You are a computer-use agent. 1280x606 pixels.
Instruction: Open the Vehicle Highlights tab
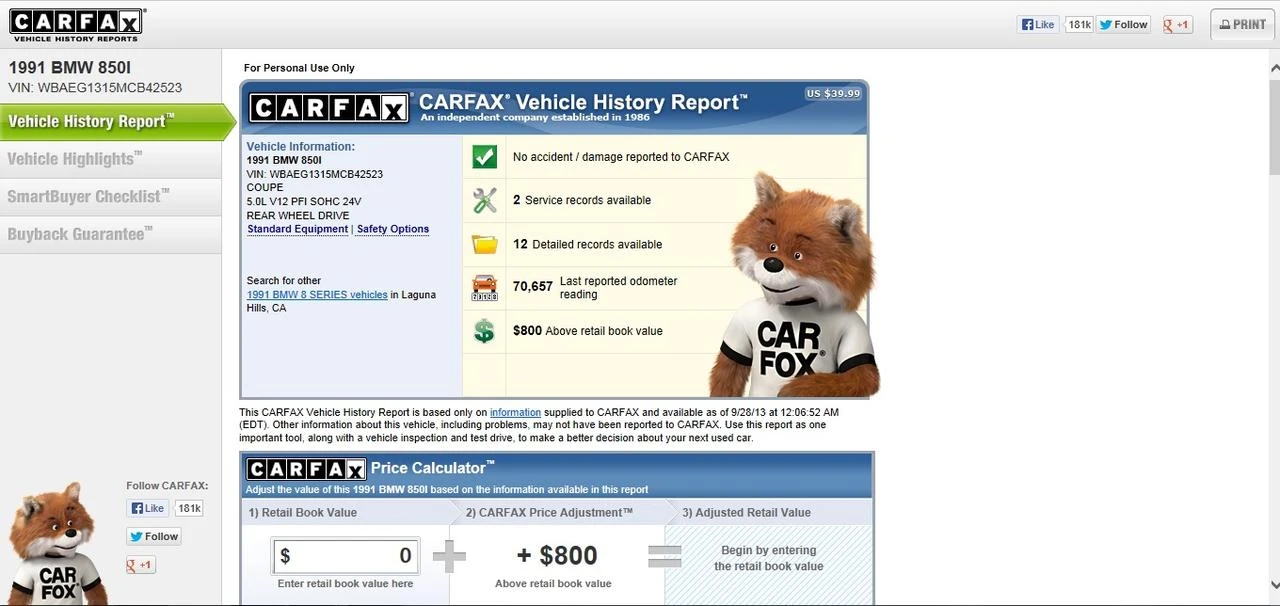110,159
